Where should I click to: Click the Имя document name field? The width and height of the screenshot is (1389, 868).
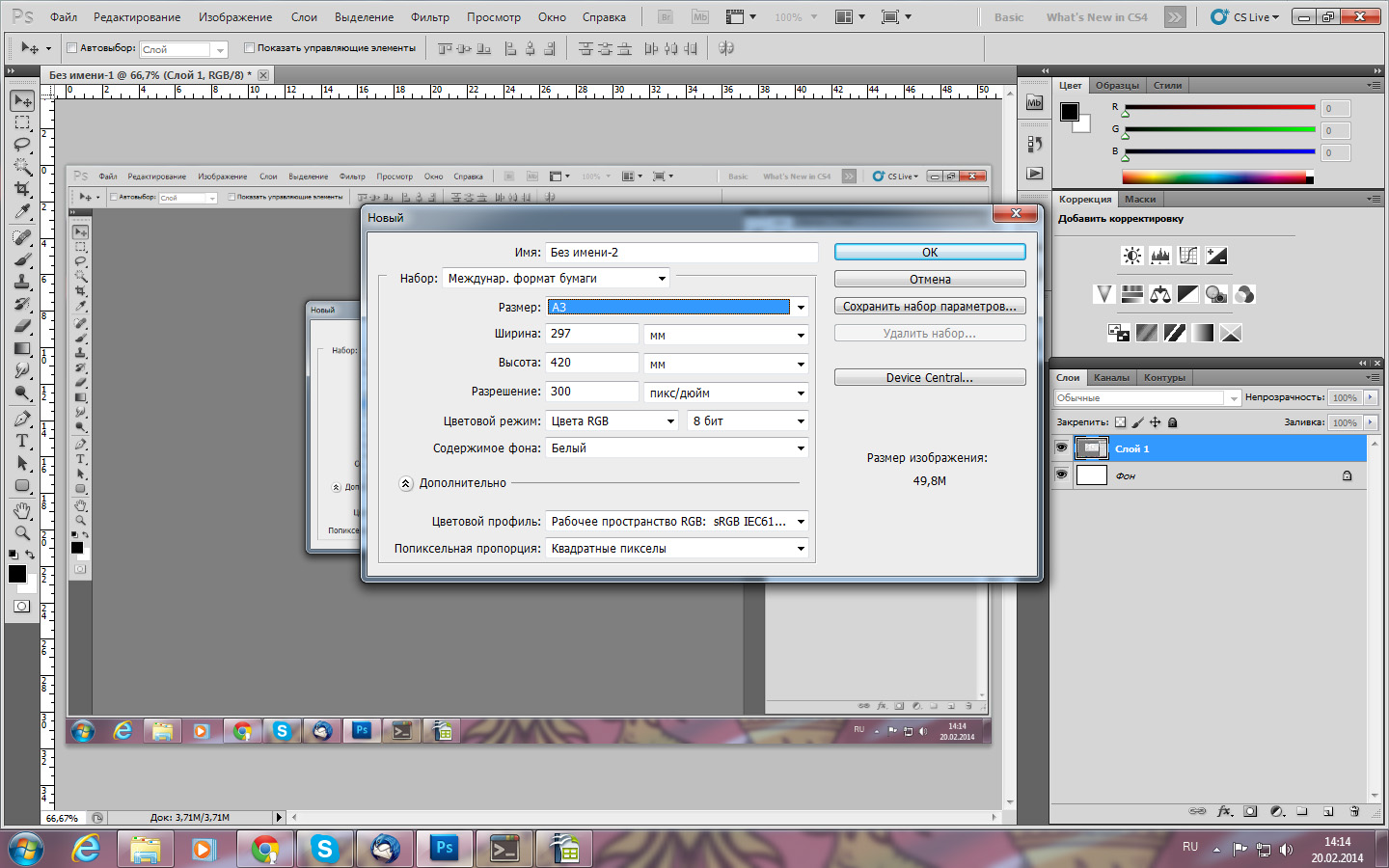682,253
